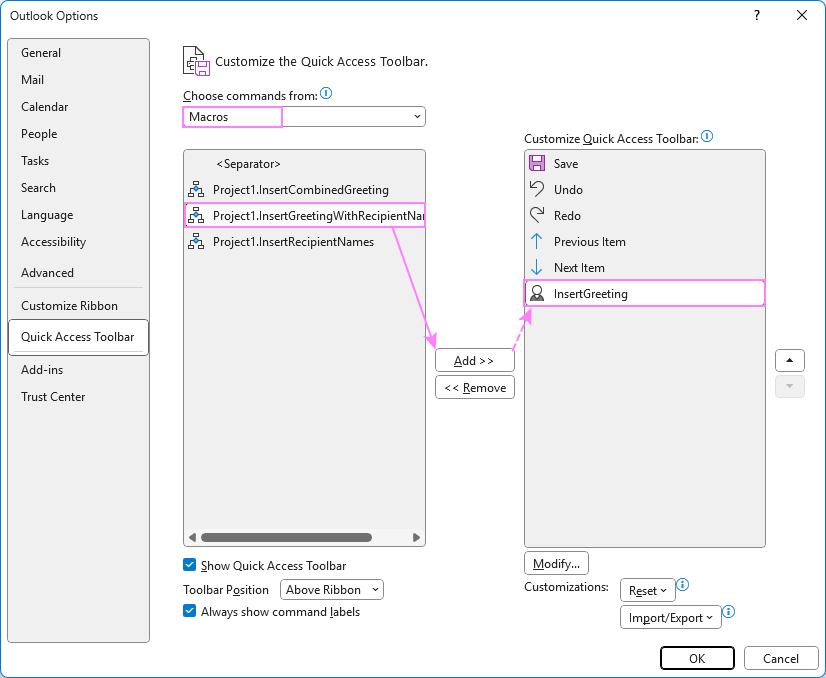
Task: Click info icon next to Reset button
Action: point(682,585)
